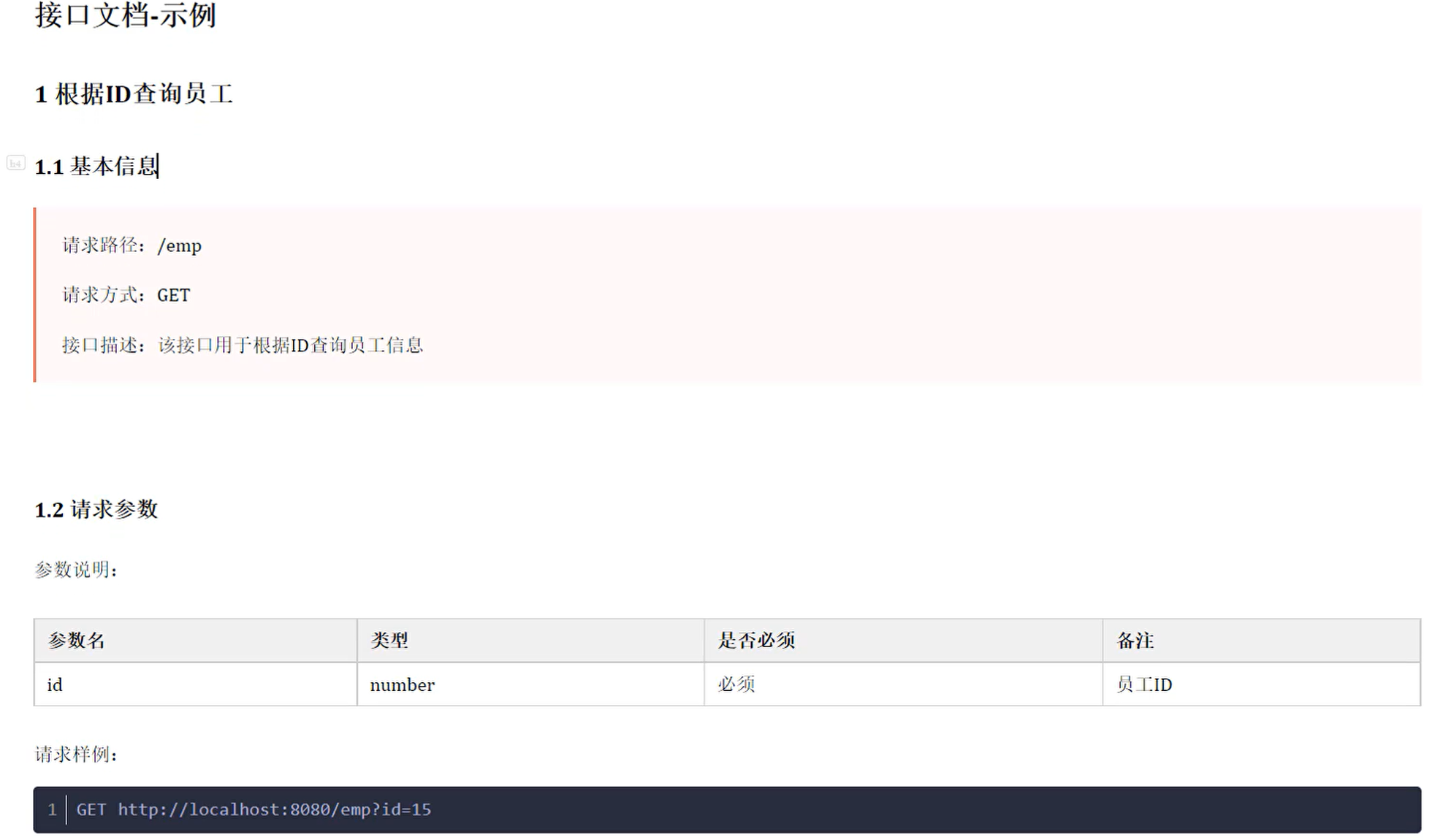
Task: Click the 请求路径: /emp line
Action: click(x=132, y=245)
